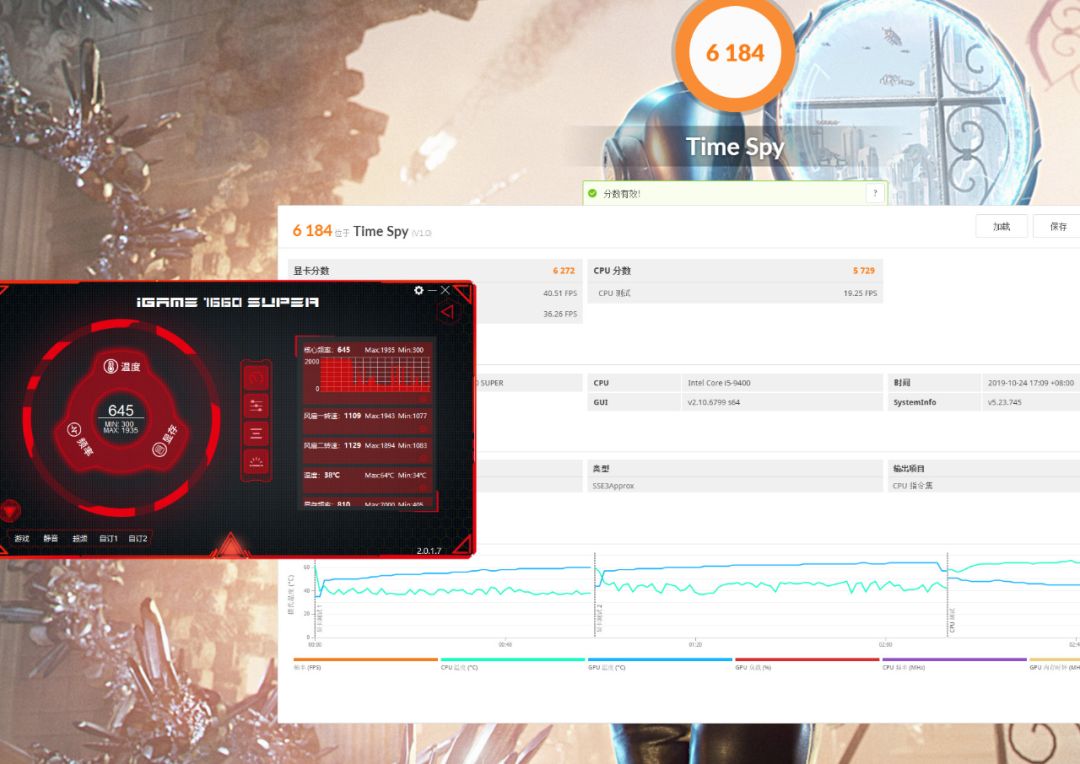Click the 显卡测试 2 marker on the chart

click(599, 619)
